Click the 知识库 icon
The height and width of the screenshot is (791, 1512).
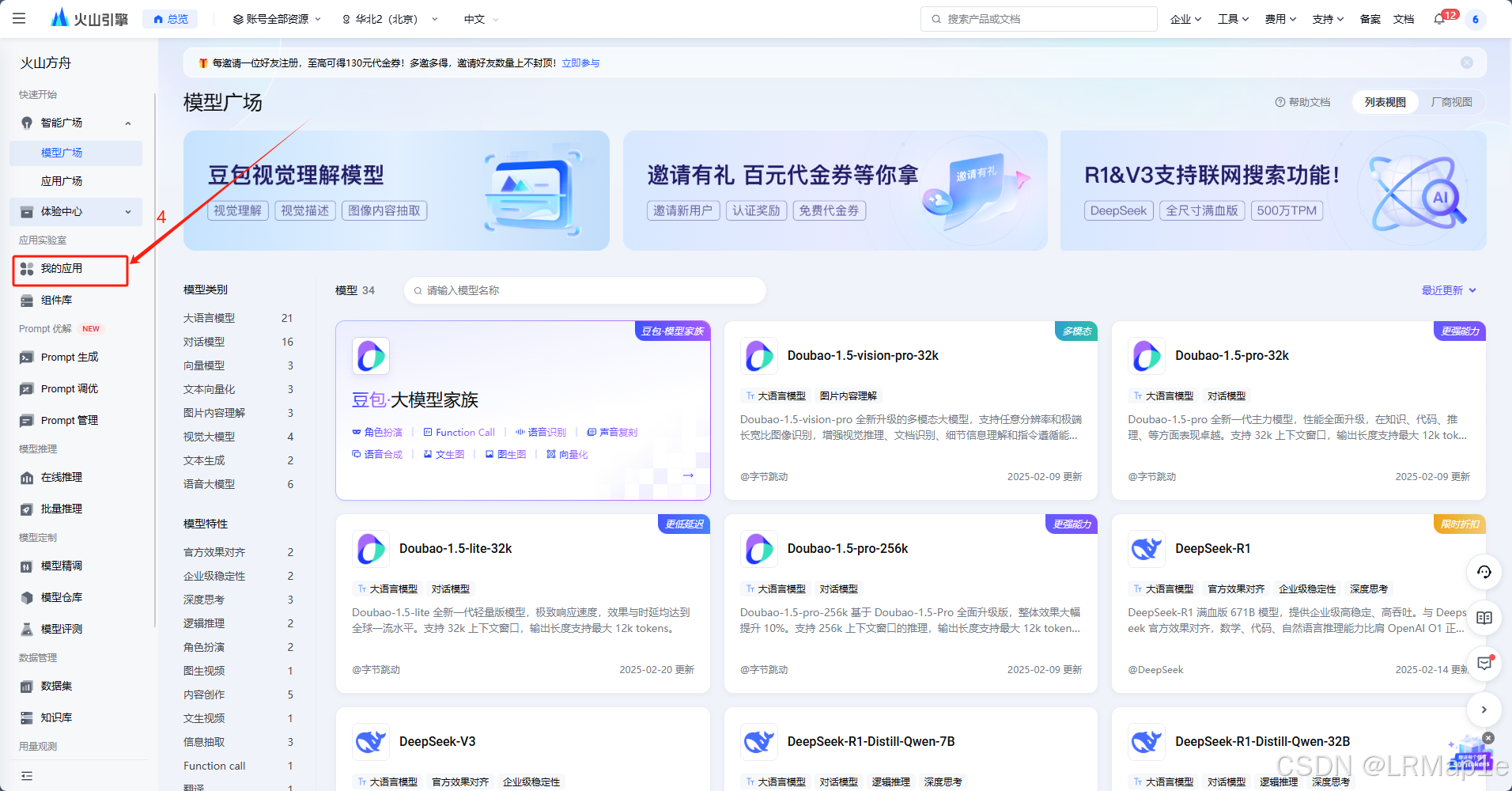(27, 718)
